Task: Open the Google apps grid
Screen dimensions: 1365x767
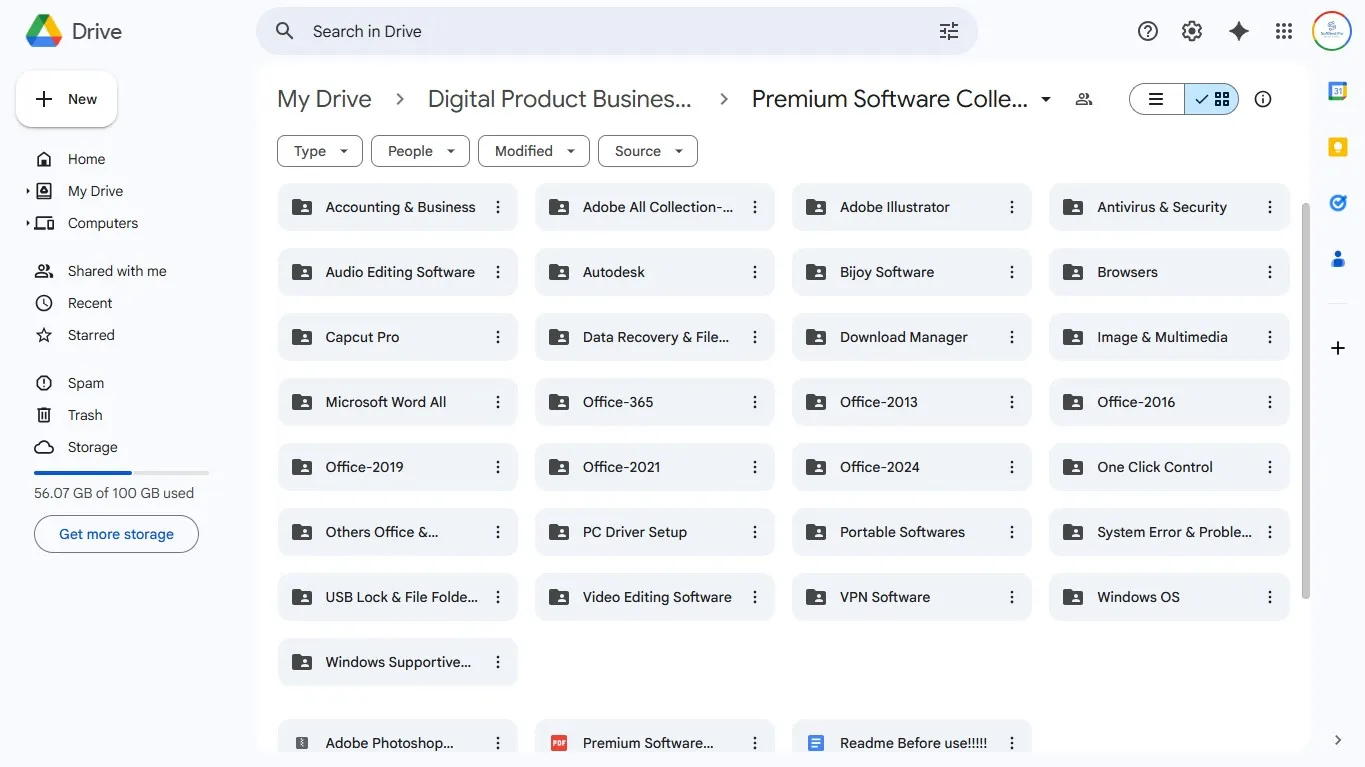Action: (x=1283, y=31)
